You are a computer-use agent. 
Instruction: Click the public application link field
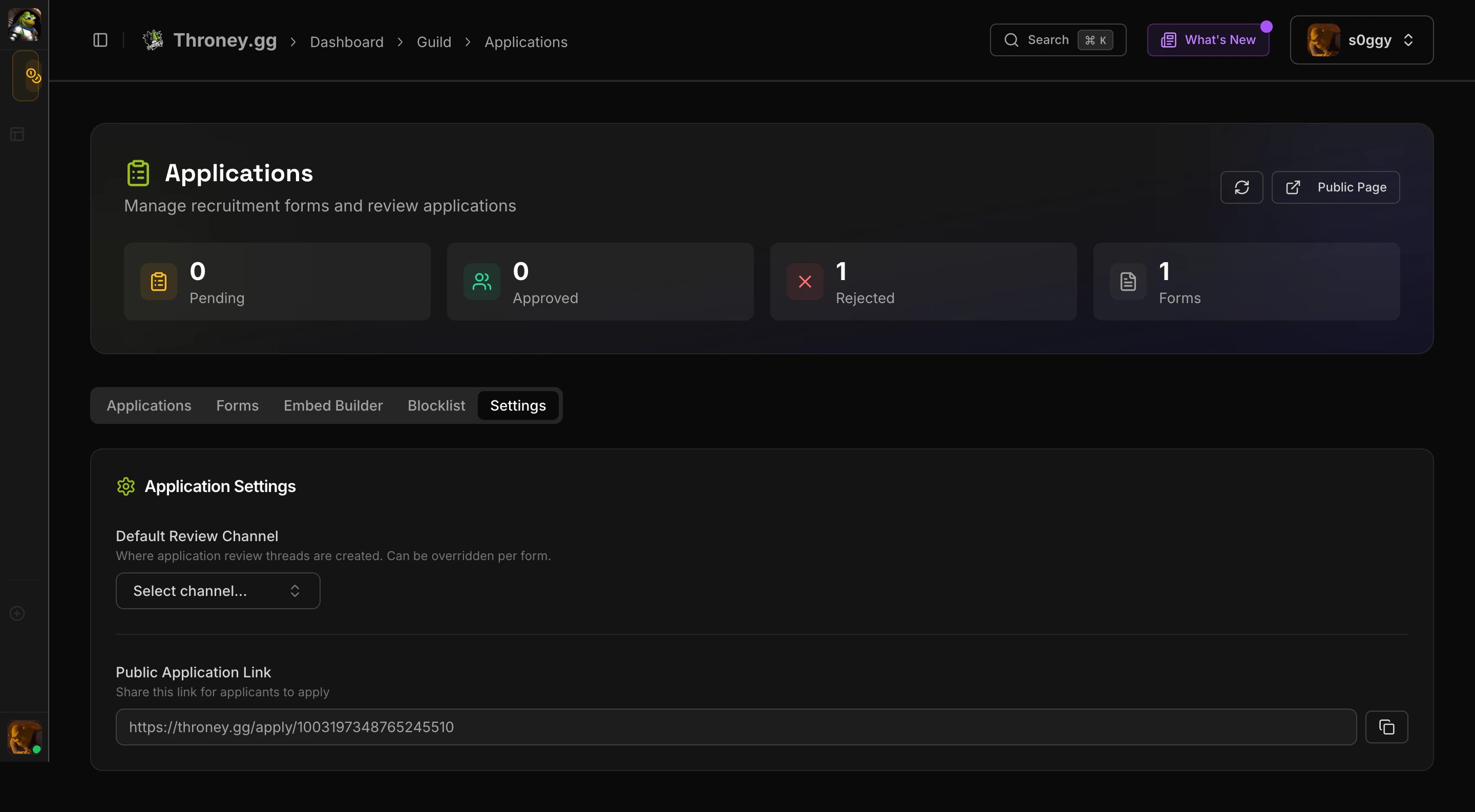736,726
